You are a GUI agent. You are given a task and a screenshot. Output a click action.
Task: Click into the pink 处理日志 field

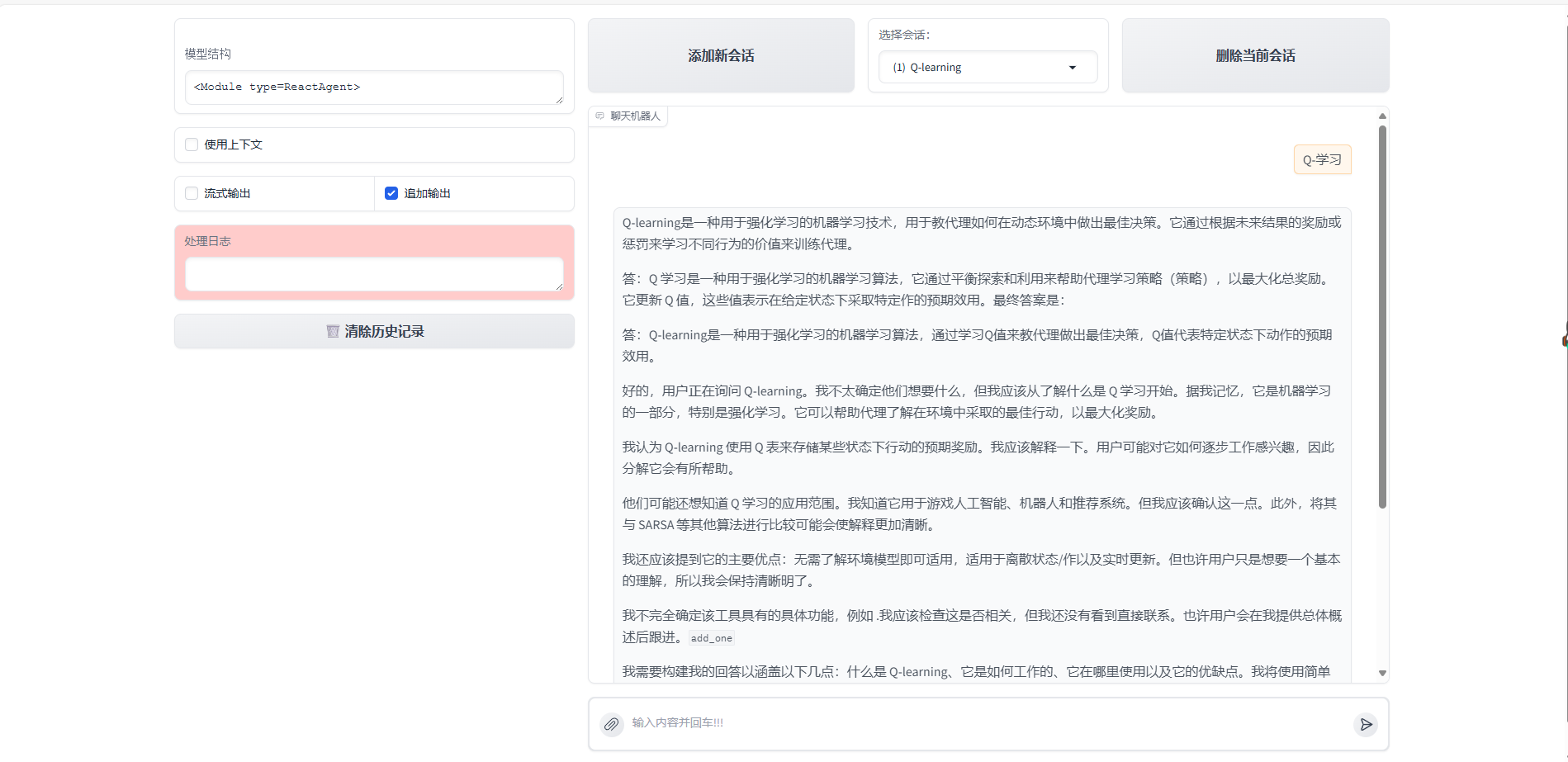click(373, 274)
